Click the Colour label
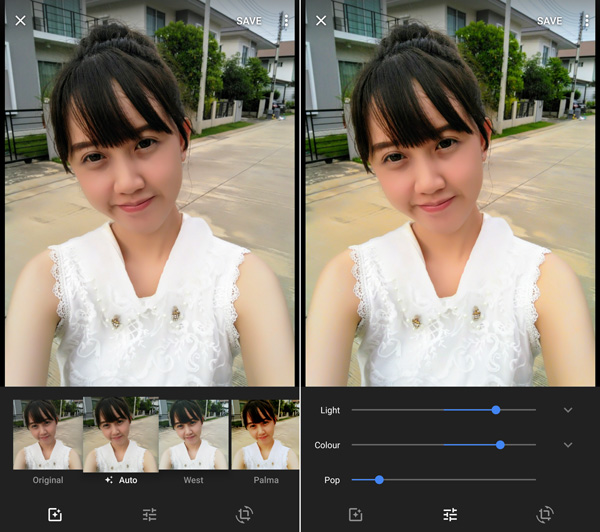This screenshot has height=532, width=600. pos(327,445)
